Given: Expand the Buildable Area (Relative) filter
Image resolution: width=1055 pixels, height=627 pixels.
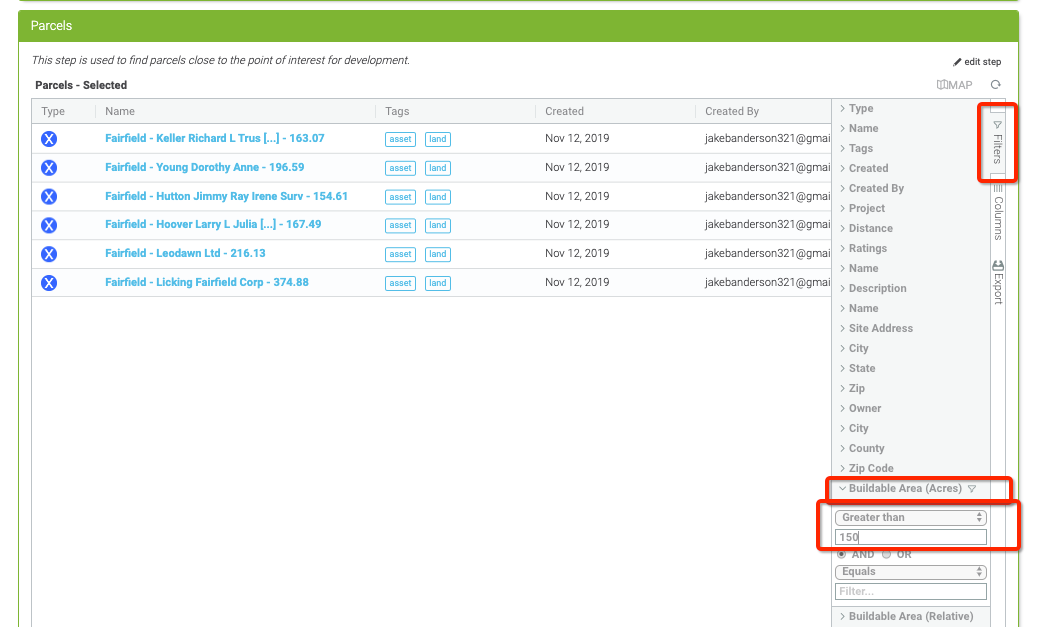Looking at the screenshot, I should click(906, 616).
